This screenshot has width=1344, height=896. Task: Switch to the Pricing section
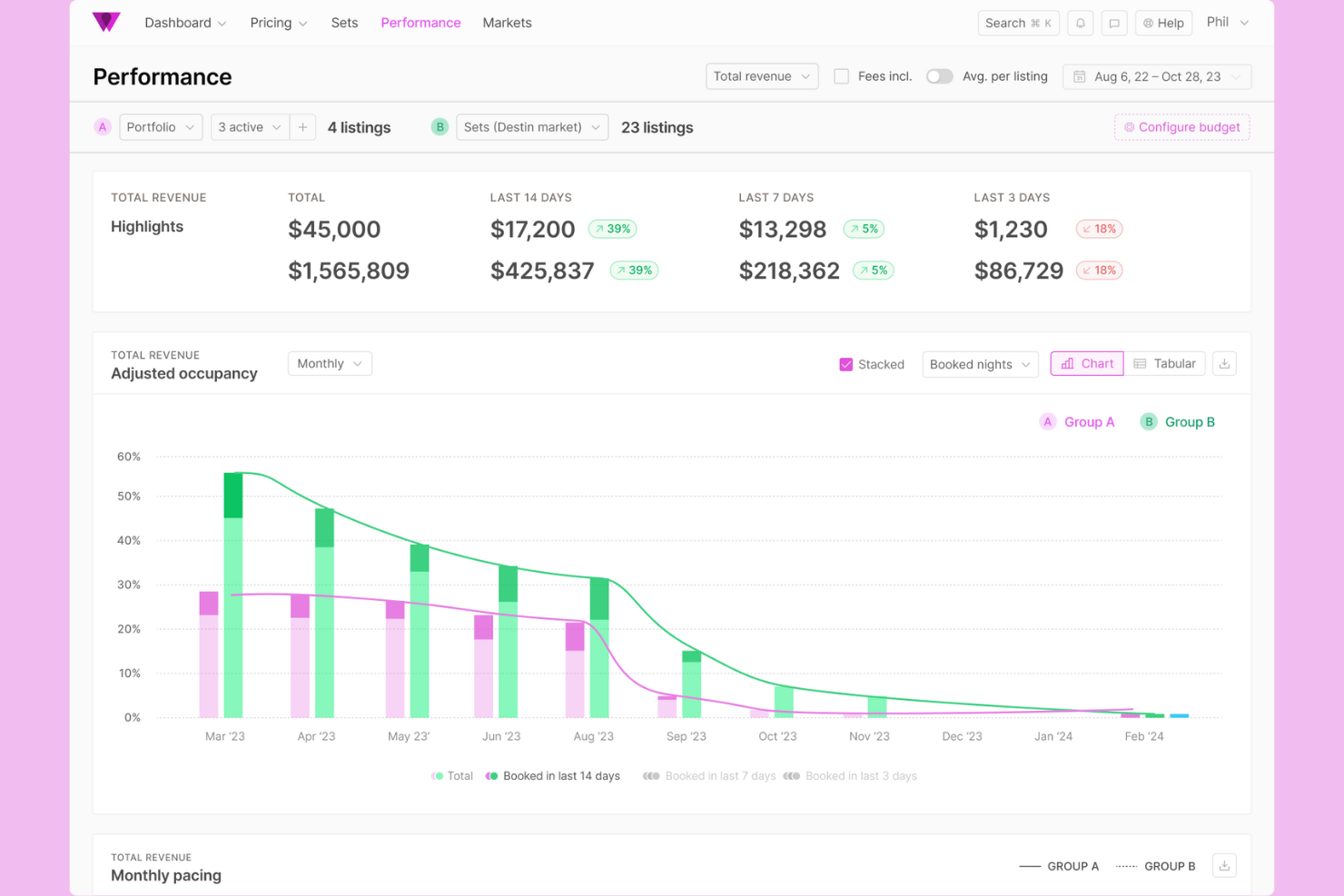click(x=271, y=23)
